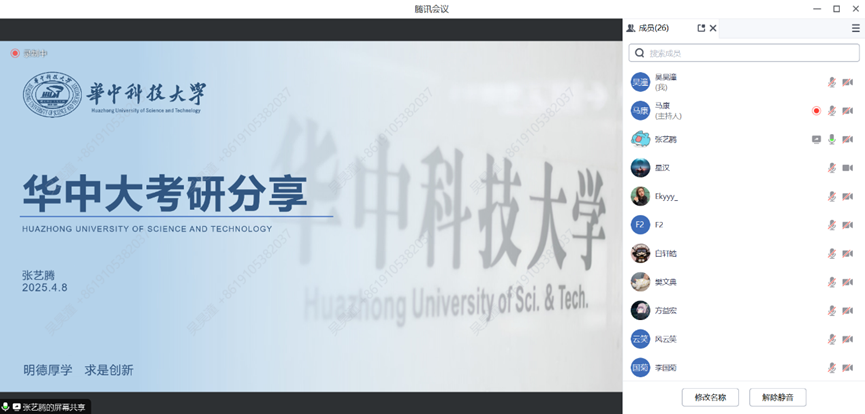
Task: Select member name 方益宏 in the list
Action: (665, 311)
